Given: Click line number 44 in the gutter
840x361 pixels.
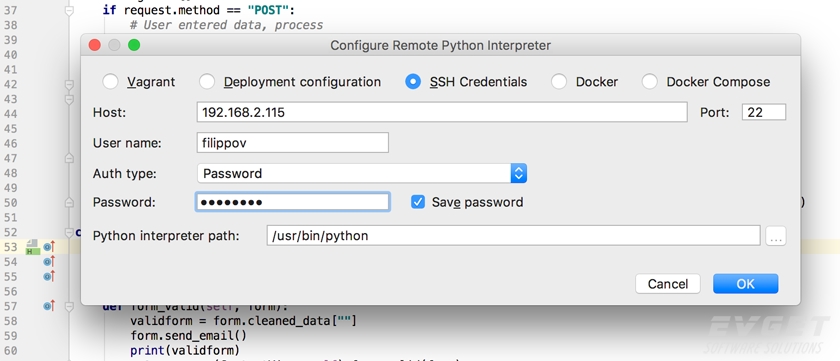Looking at the screenshot, I should 10,114.
